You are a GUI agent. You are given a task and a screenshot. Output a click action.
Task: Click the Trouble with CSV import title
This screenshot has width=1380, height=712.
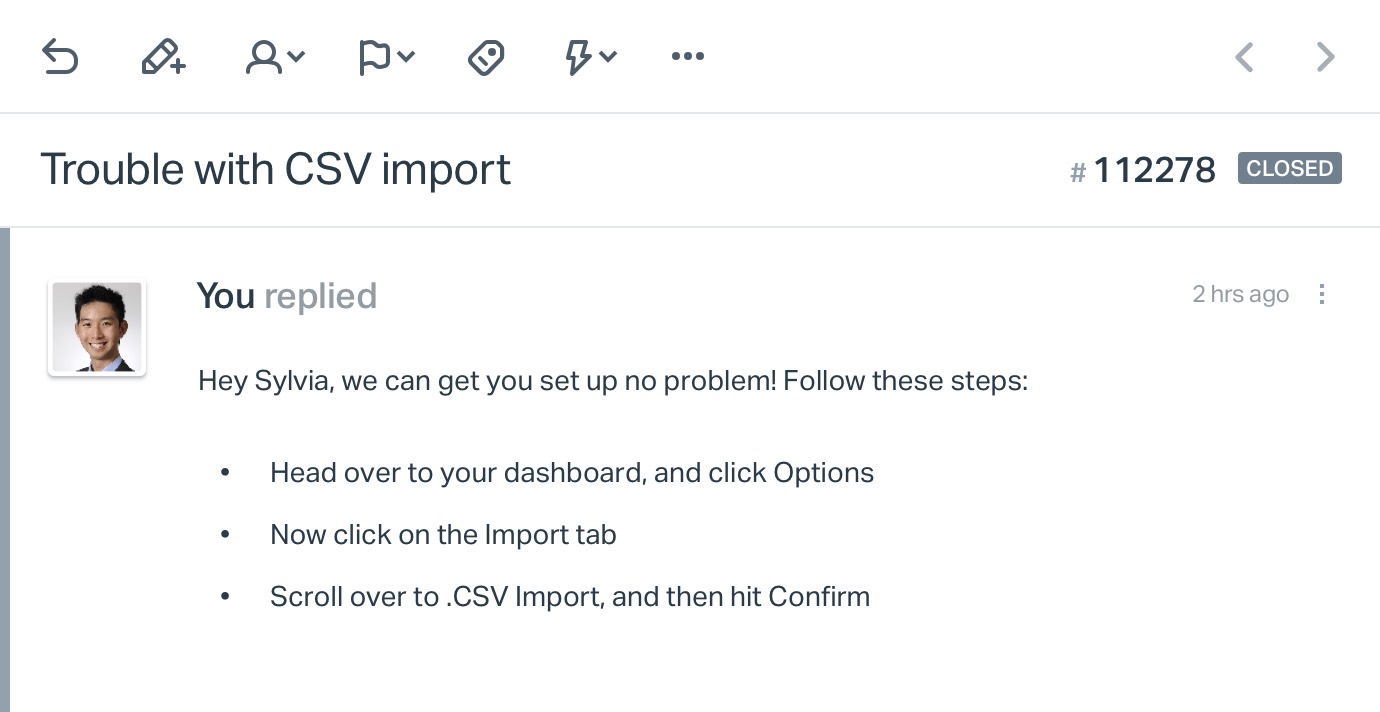pyautogui.click(x=275, y=169)
